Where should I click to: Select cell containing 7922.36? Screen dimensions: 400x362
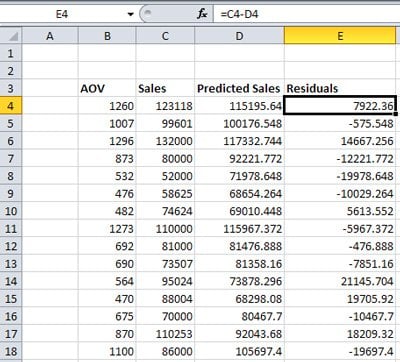pyautogui.click(x=340, y=106)
